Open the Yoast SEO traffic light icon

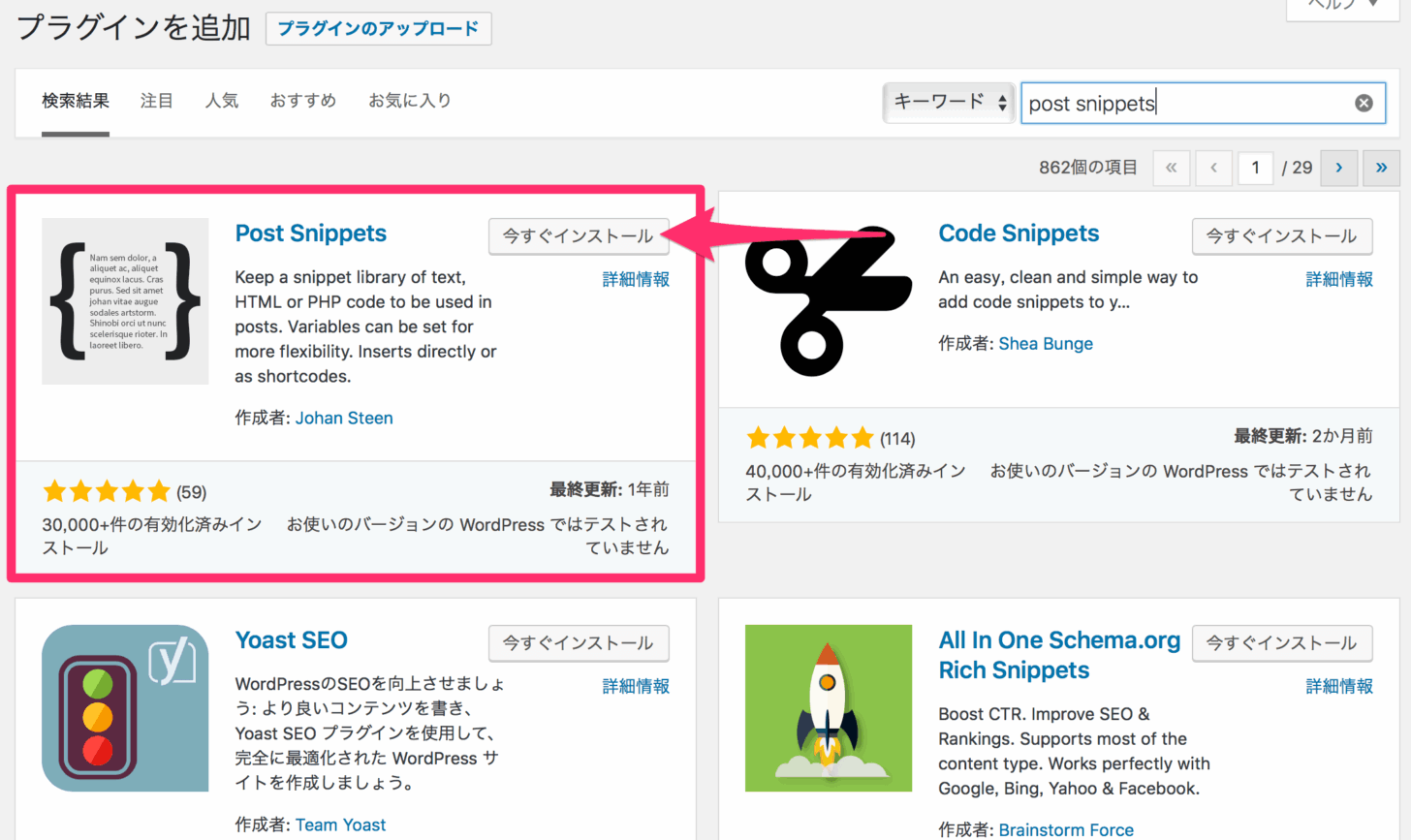125,708
